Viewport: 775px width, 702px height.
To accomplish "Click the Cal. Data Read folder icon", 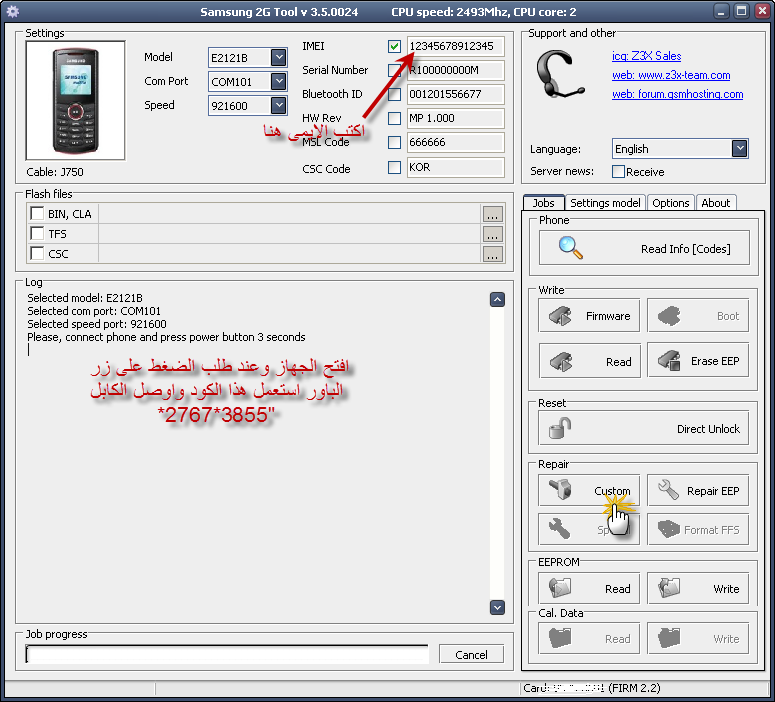I will (560, 638).
